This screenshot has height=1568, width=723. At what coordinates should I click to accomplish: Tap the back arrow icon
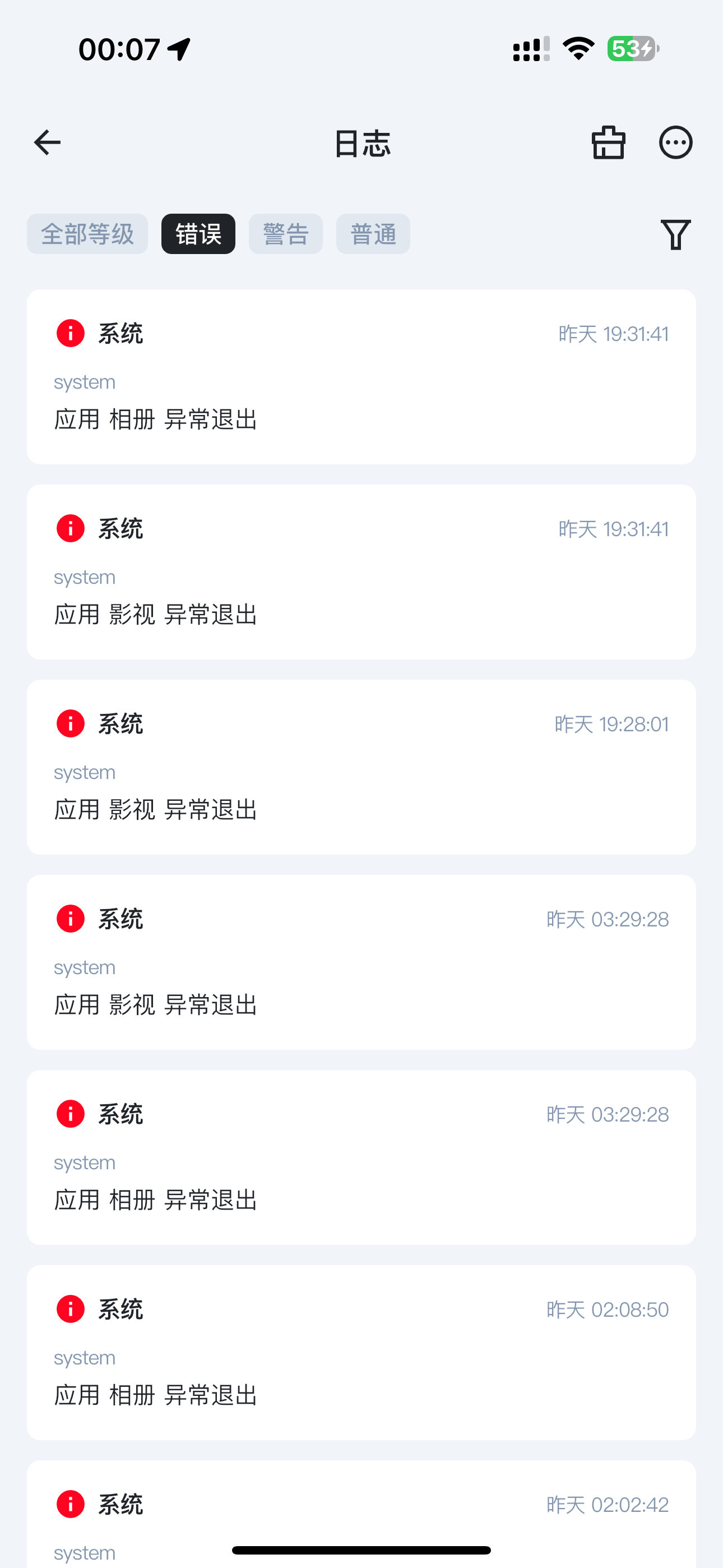click(x=47, y=143)
